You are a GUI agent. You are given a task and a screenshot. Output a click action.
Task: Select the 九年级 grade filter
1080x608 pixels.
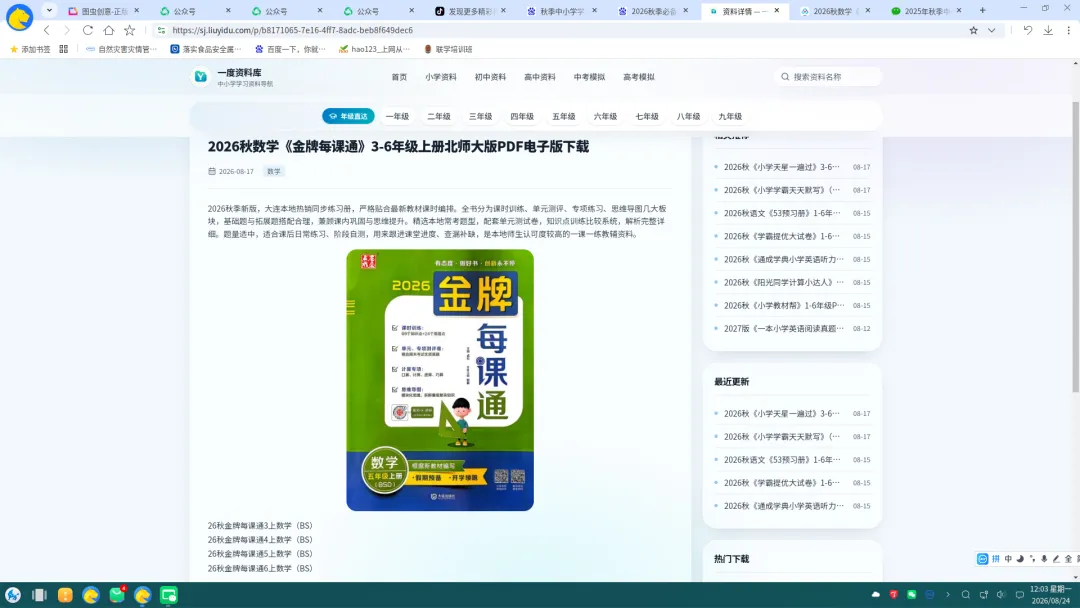(730, 116)
